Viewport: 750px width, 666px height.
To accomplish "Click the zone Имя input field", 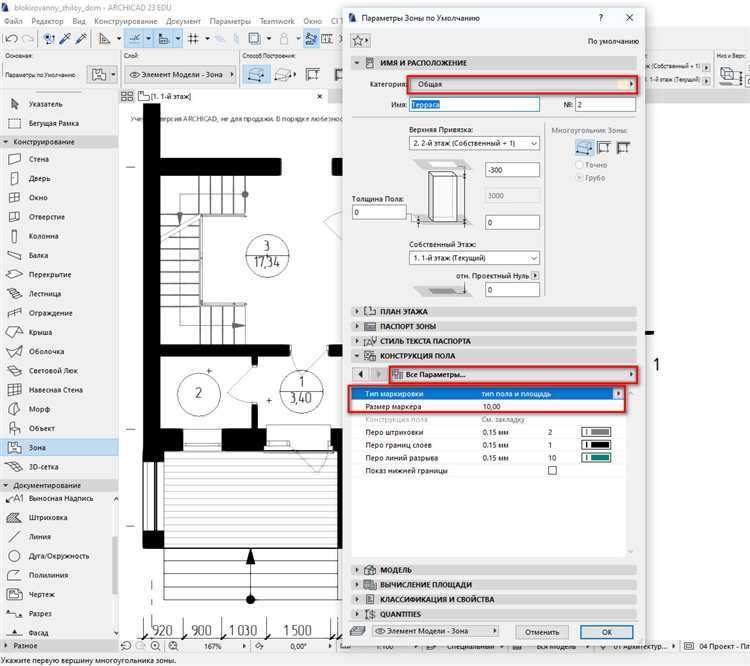I will (x=474, y=104).
